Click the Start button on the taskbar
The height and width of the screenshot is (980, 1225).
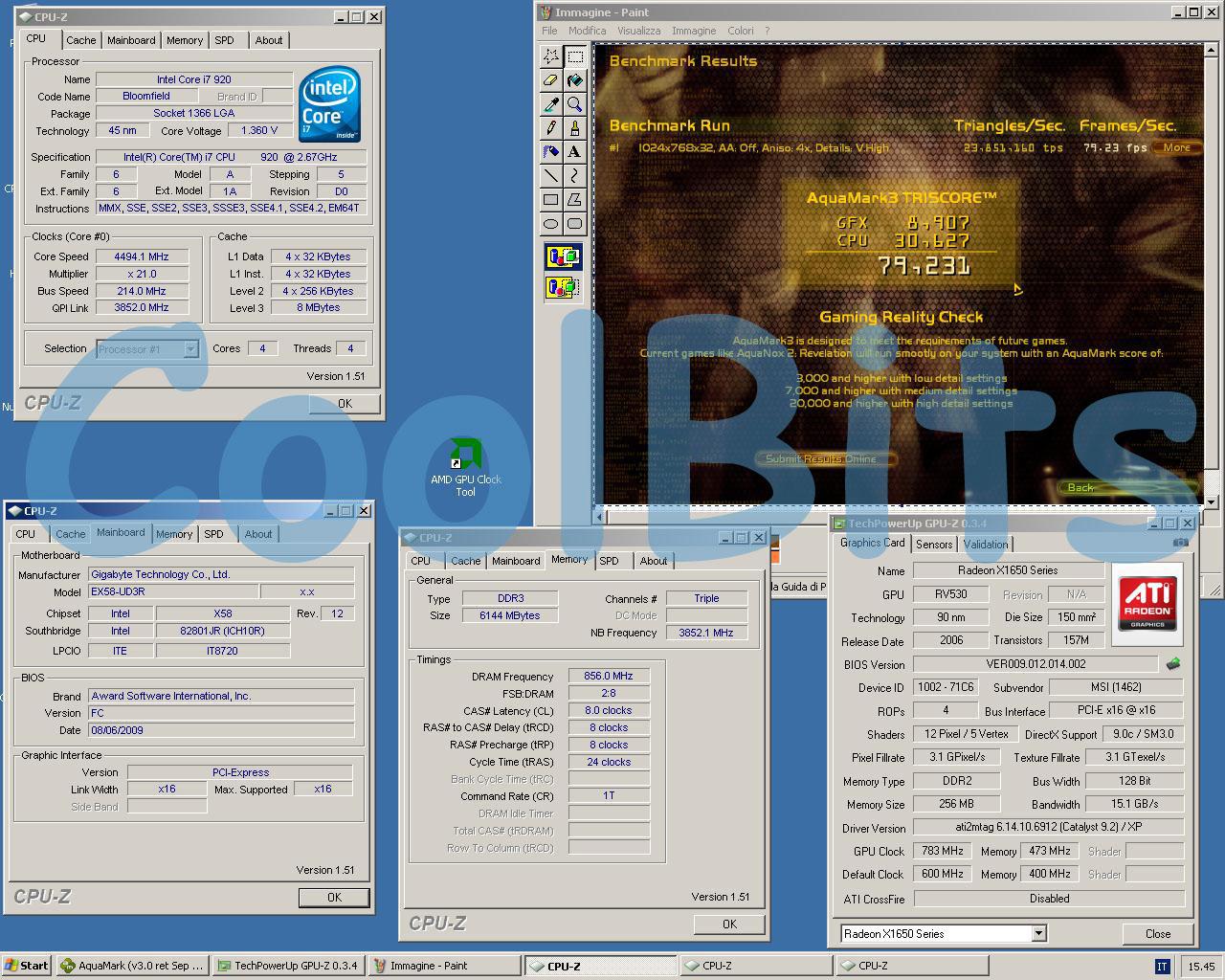[26, 966]
